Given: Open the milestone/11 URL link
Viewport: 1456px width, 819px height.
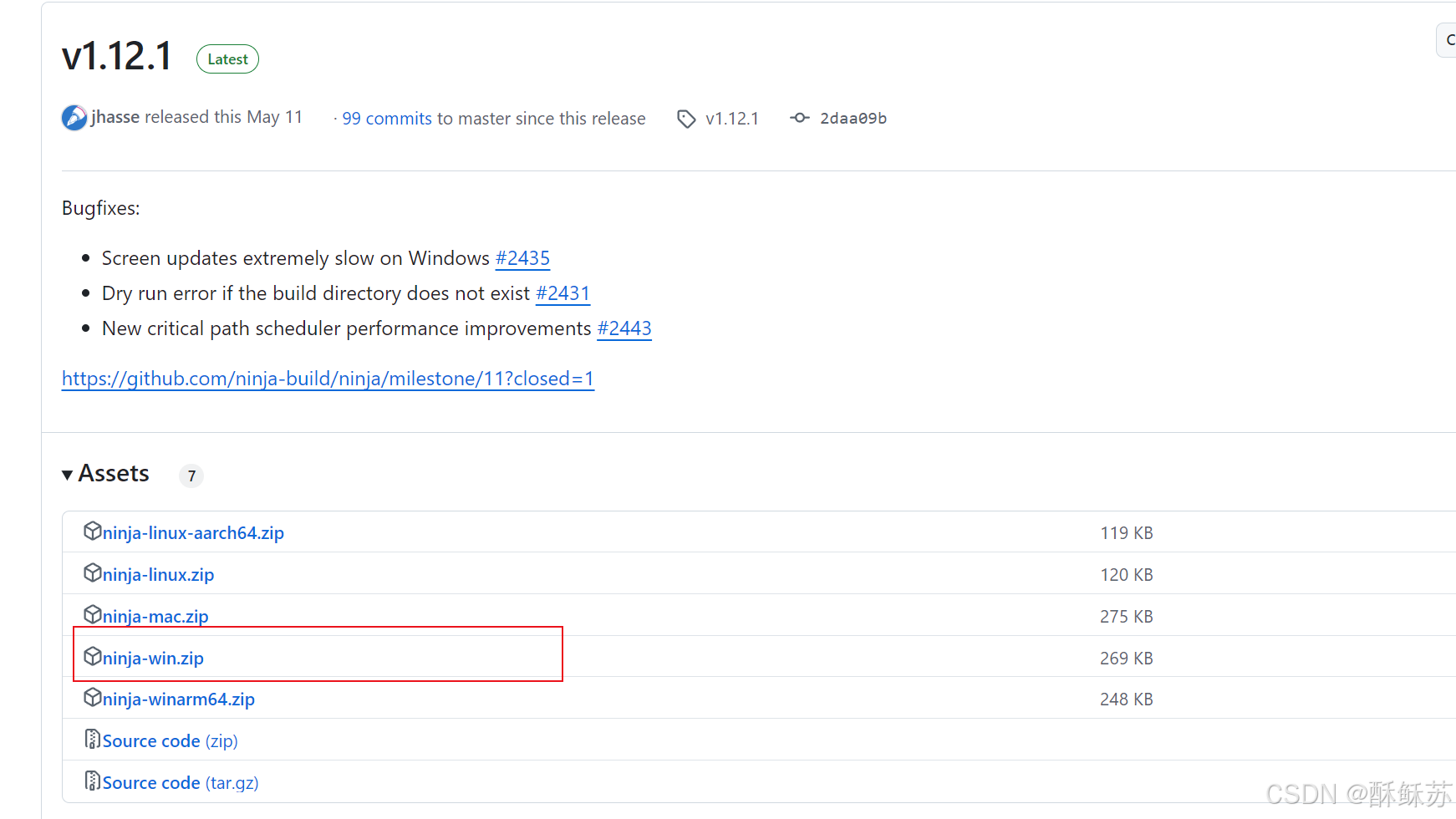Looking at the screenshot, I should (328, 379).
